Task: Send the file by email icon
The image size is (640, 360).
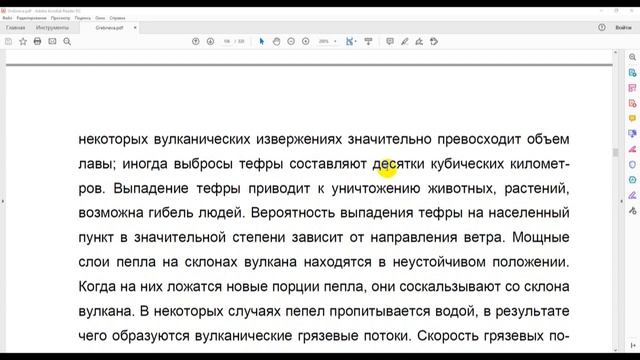Action: (52, 41)
